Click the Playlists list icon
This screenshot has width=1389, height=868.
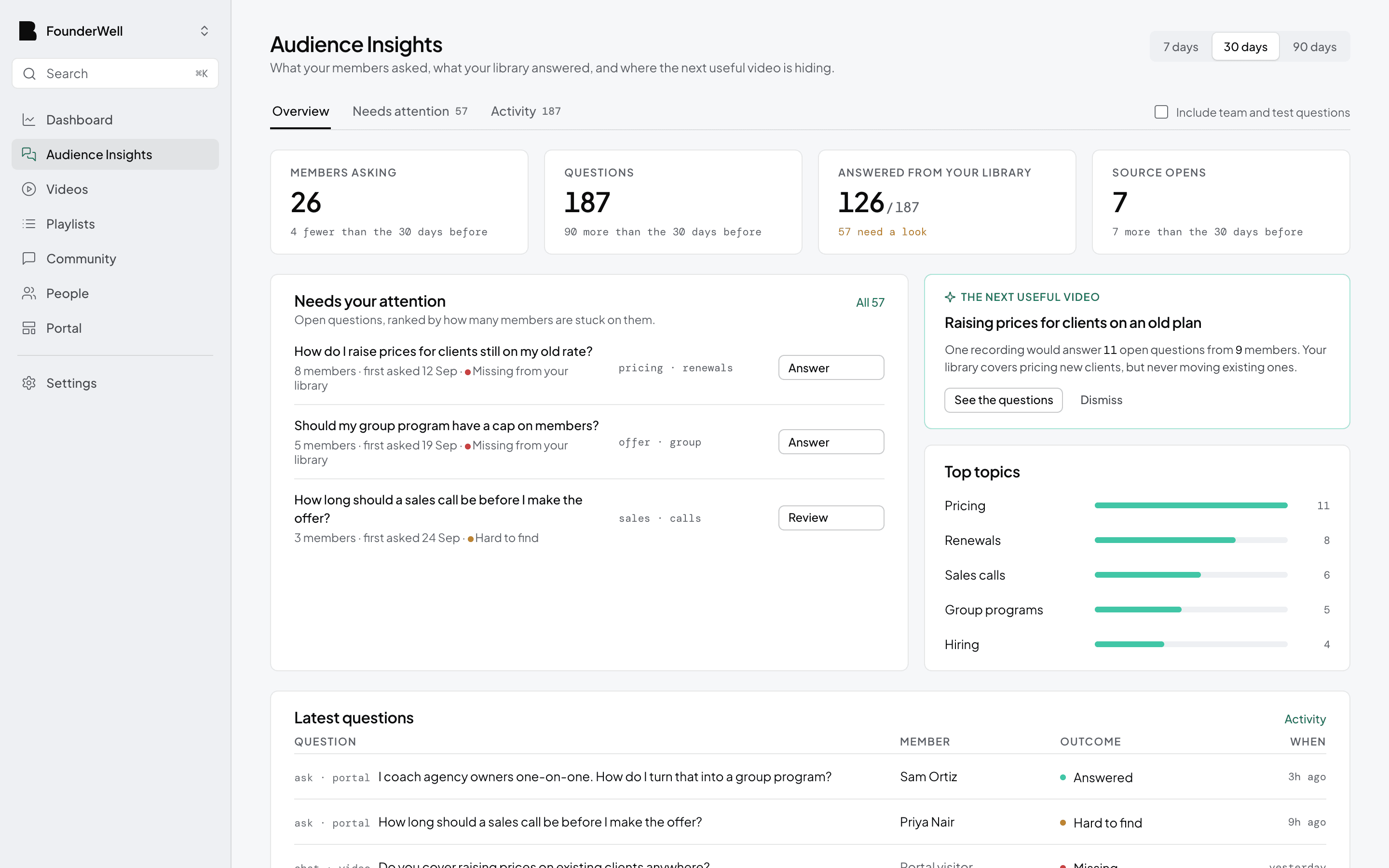click(29, 224)
